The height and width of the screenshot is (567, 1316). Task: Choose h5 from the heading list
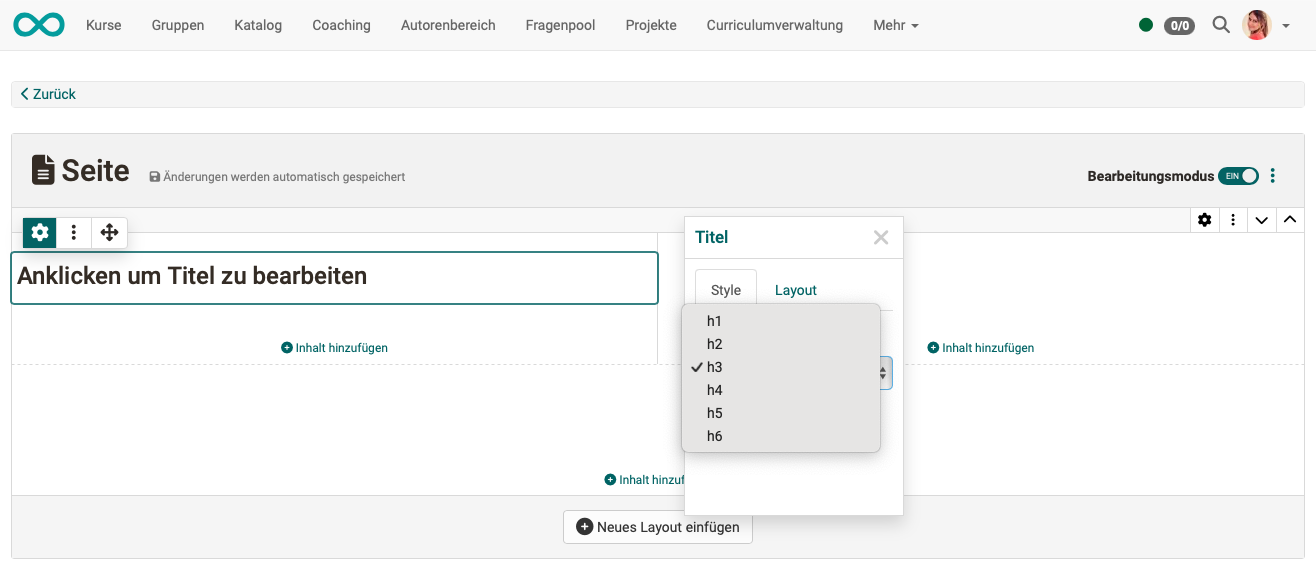[x=714, y=413]
